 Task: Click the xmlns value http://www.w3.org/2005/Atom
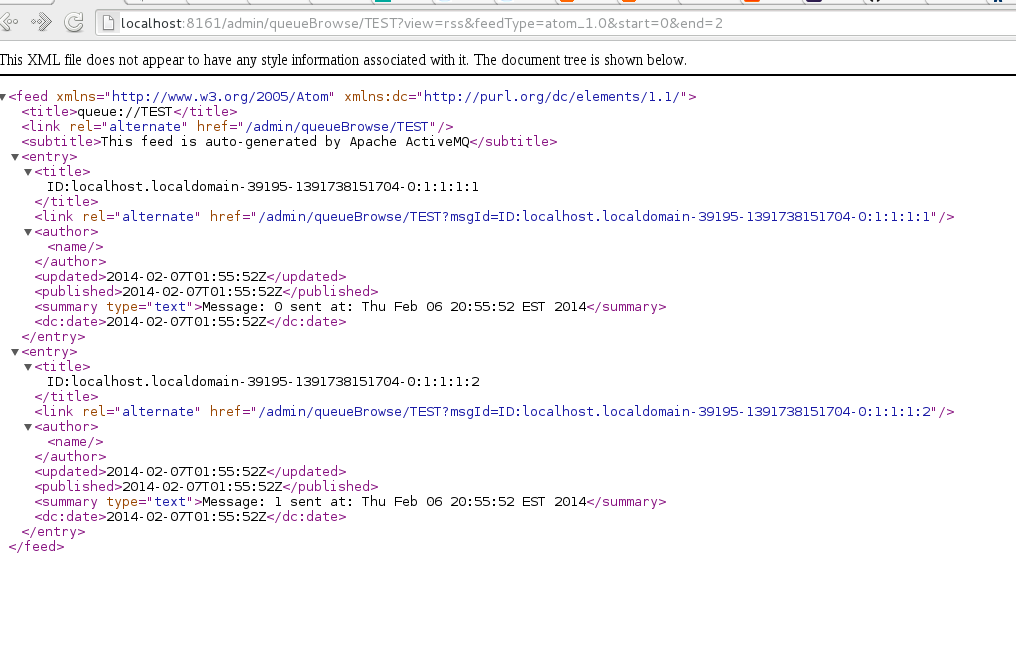220,97
